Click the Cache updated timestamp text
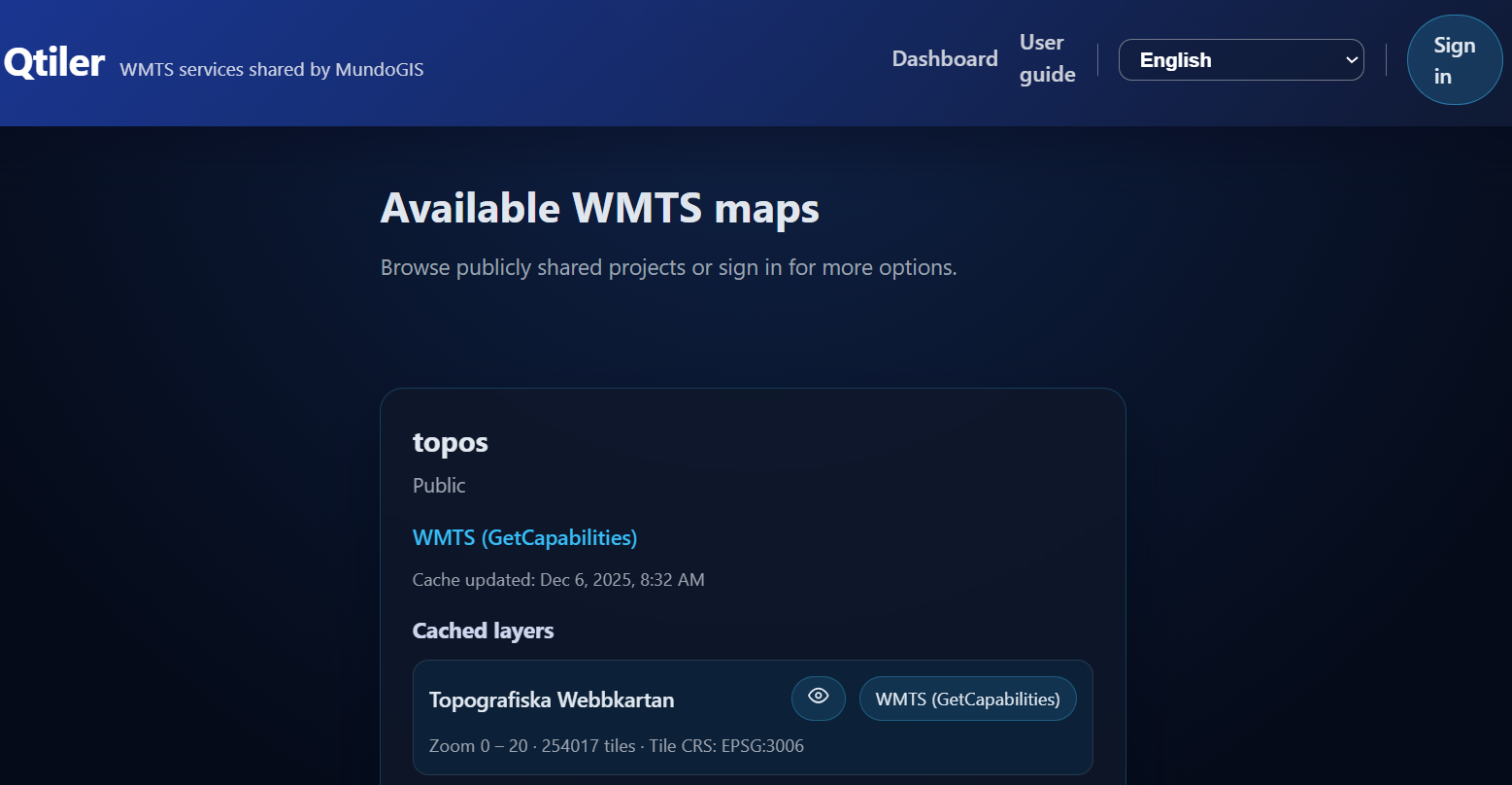Image resolution: width=1512 pixels, height=785 pixels. tap(558, 580)
